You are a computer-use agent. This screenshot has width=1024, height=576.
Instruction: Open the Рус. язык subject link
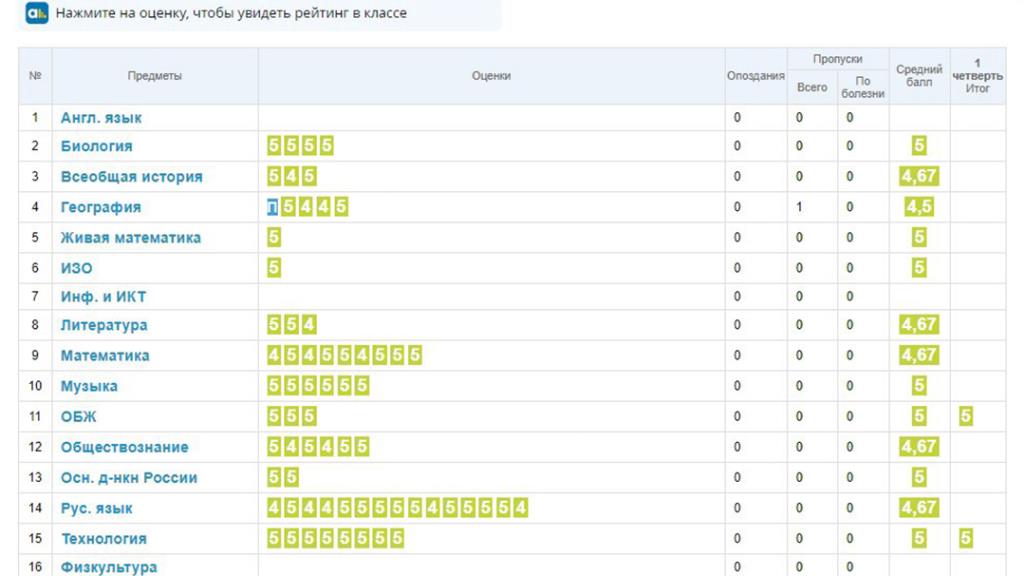point(97,509)
